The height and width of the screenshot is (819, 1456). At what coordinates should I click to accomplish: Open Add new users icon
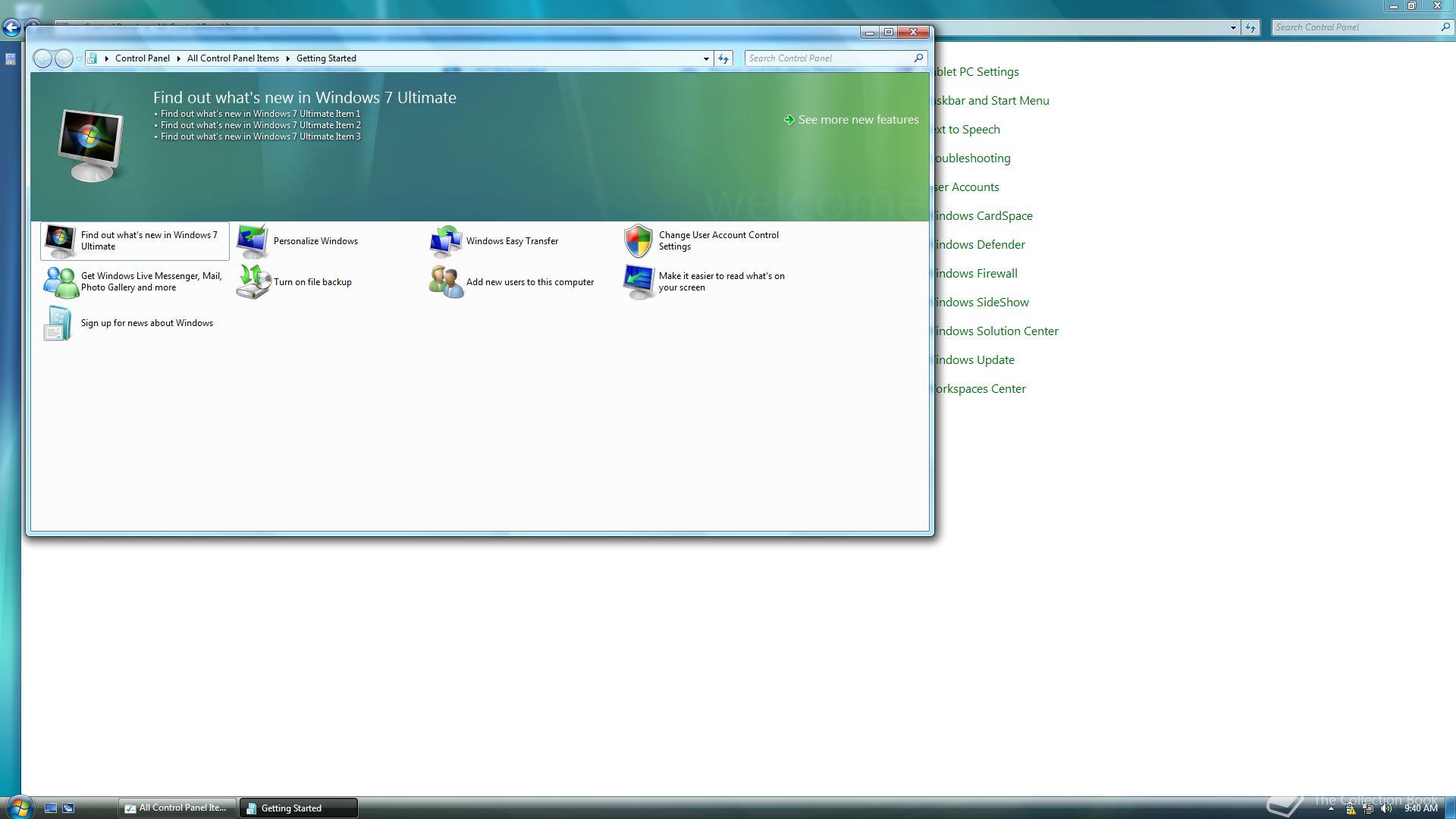click(x=446, y=282)
